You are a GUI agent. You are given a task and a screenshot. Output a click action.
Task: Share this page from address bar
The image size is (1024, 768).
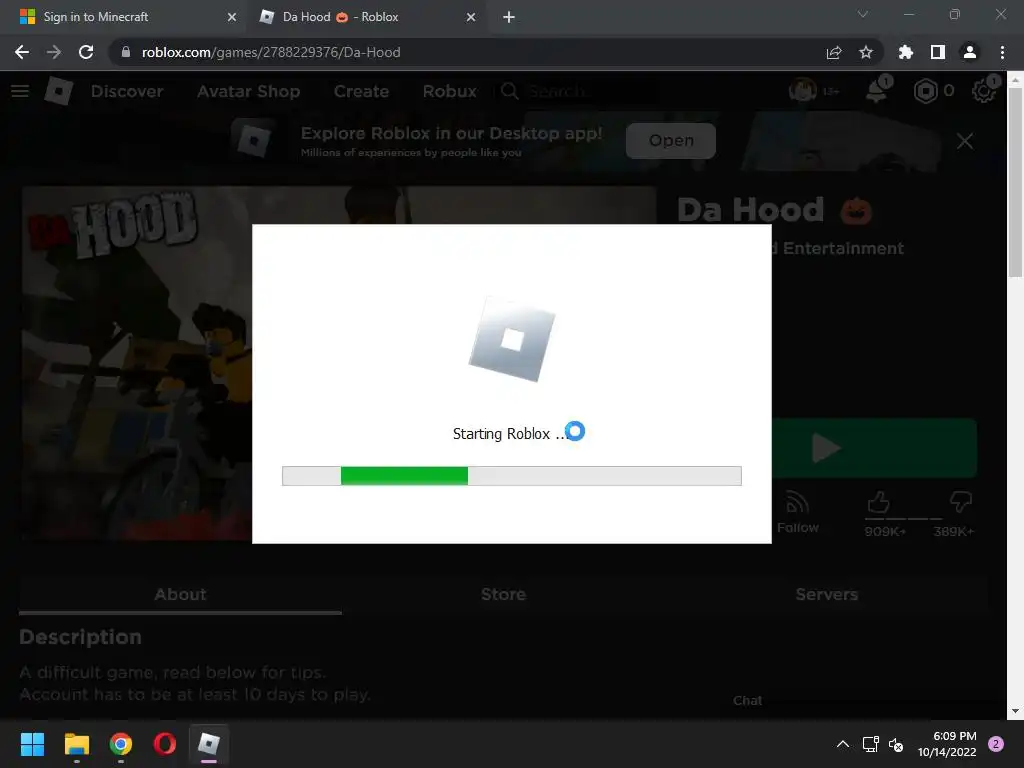click(x=834, y=52)
